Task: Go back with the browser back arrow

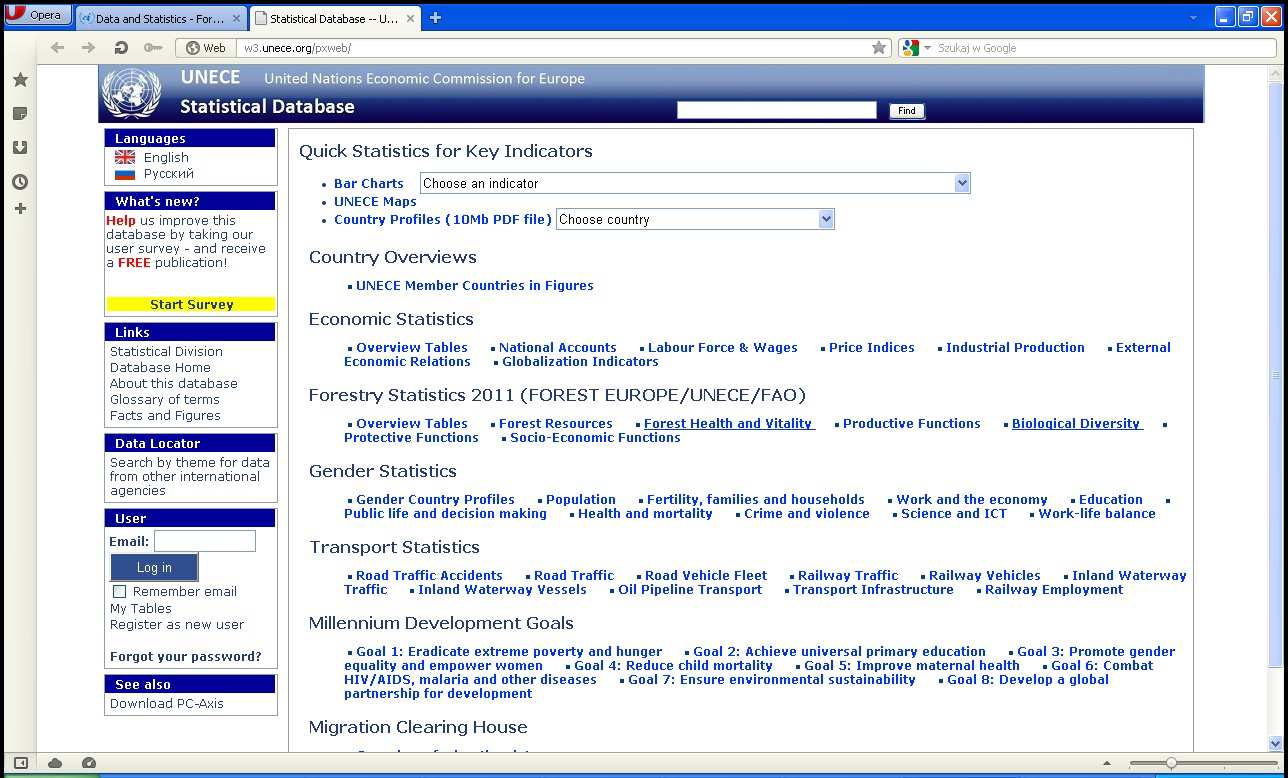Action: (x=57, y=48)
